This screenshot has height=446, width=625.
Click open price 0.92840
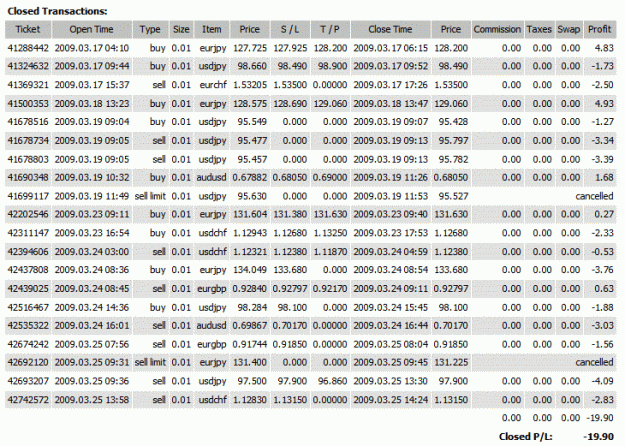click(x=250, y=289)
